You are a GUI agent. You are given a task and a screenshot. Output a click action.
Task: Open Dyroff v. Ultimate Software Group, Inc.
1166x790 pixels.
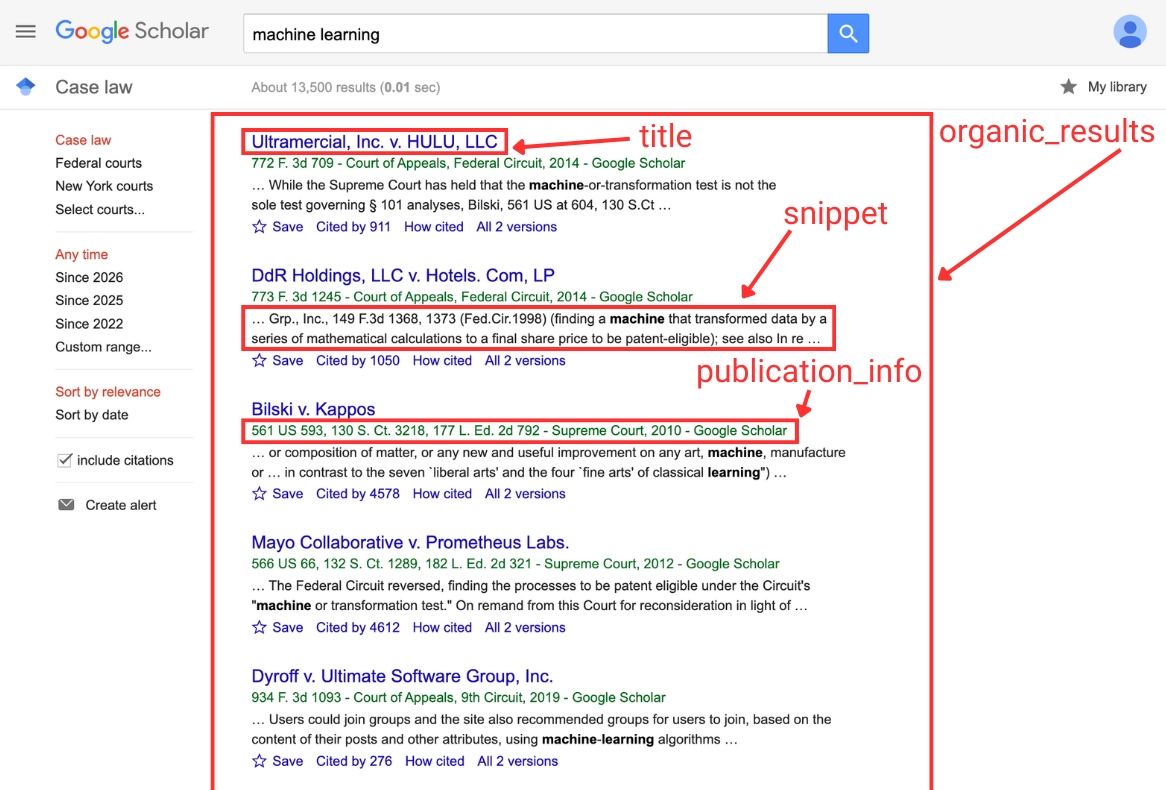402,676
